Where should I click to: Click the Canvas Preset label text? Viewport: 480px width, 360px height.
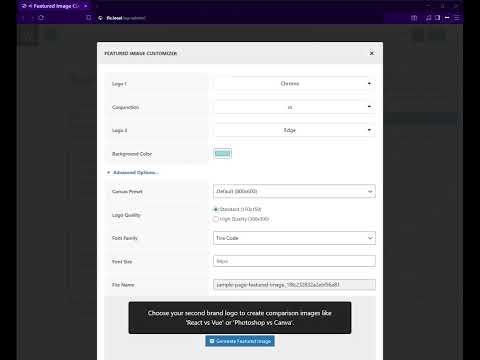127,191
